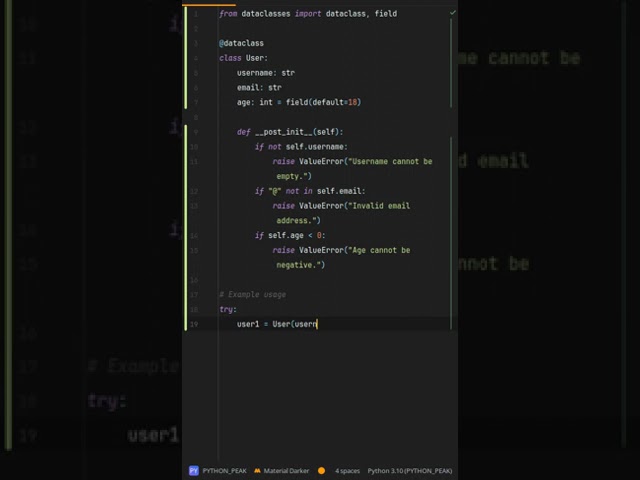Click the 'if "@" not in self.email:' line
The width and height of the screenshot is (640, 480).
tap(310, 191)
